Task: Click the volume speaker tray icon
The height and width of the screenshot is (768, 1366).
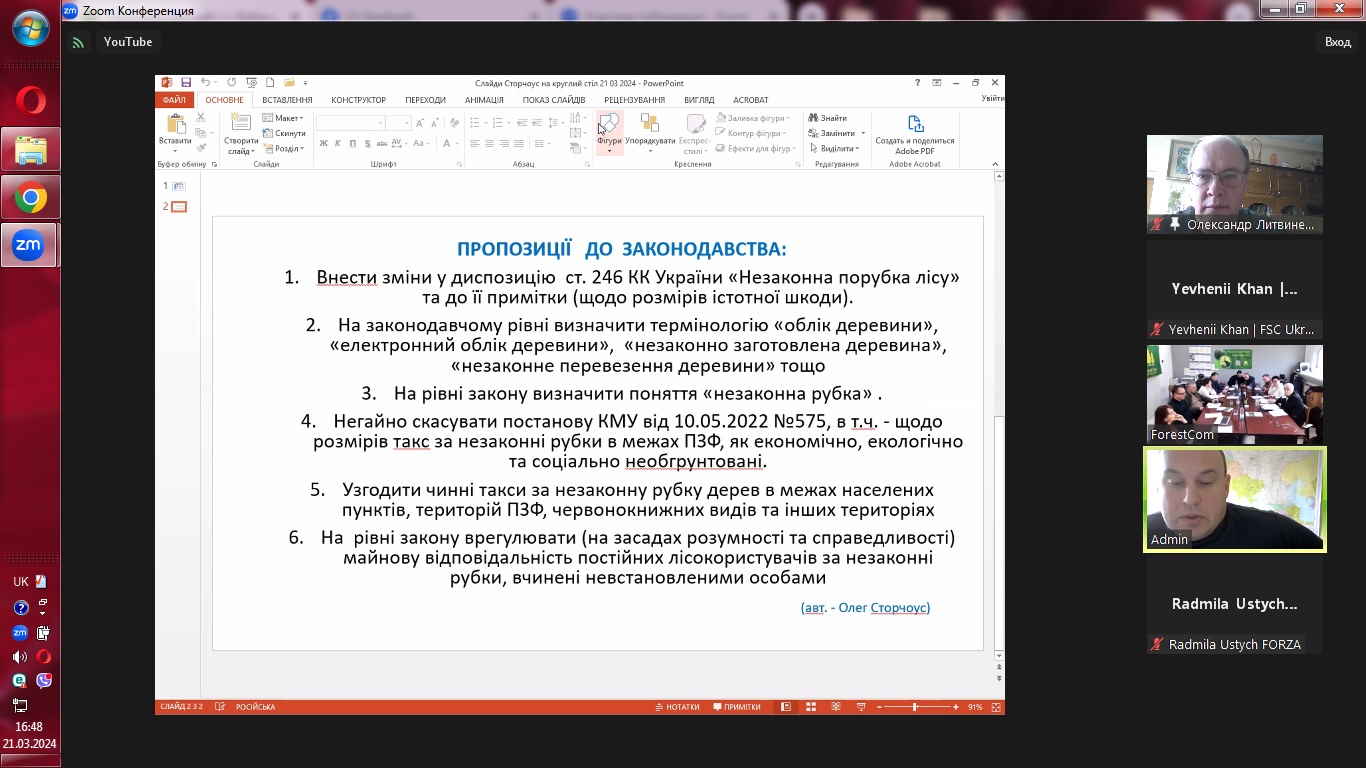Action: pyautogui.click(x=20, y=656)
